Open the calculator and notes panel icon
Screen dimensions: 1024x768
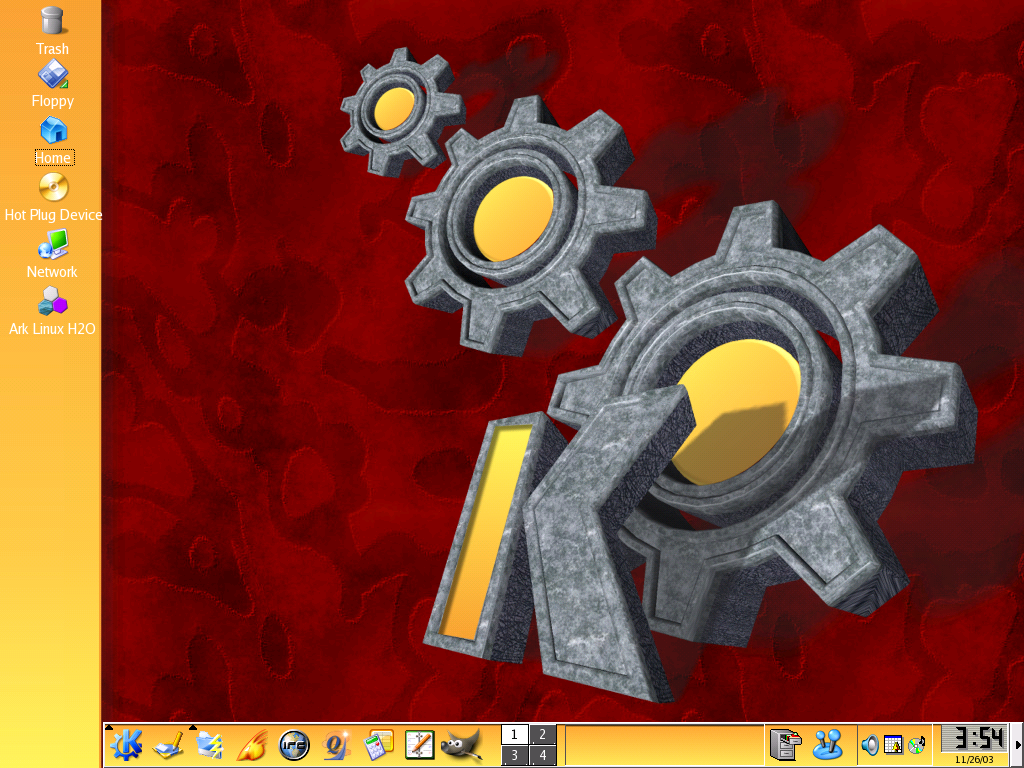(x=378, y=745)
